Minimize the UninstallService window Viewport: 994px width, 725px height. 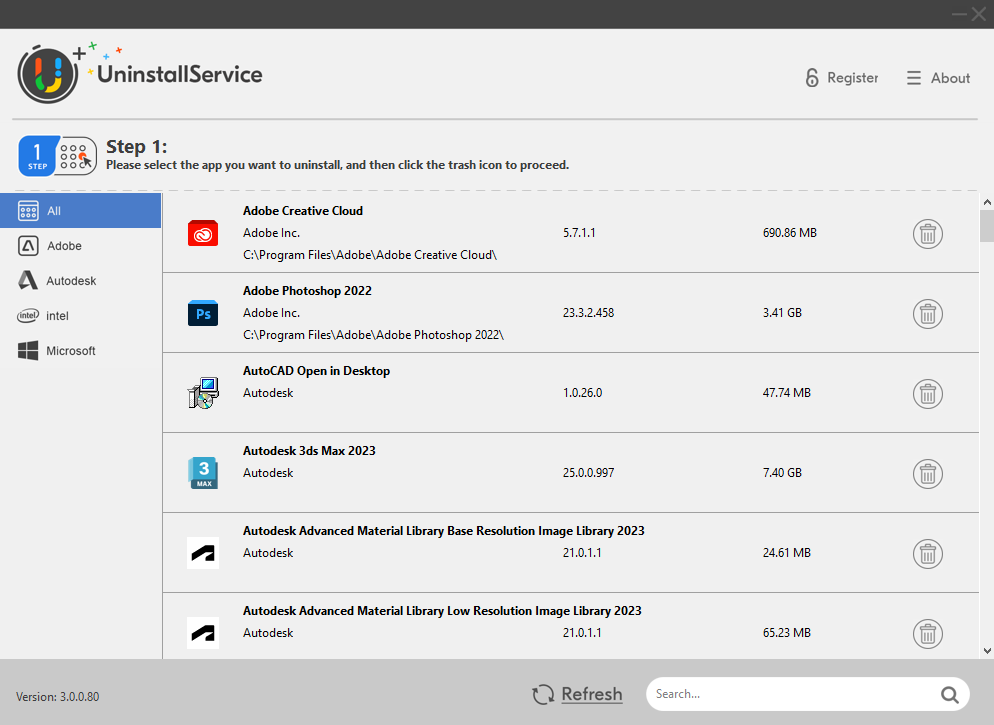click(959, 14)
